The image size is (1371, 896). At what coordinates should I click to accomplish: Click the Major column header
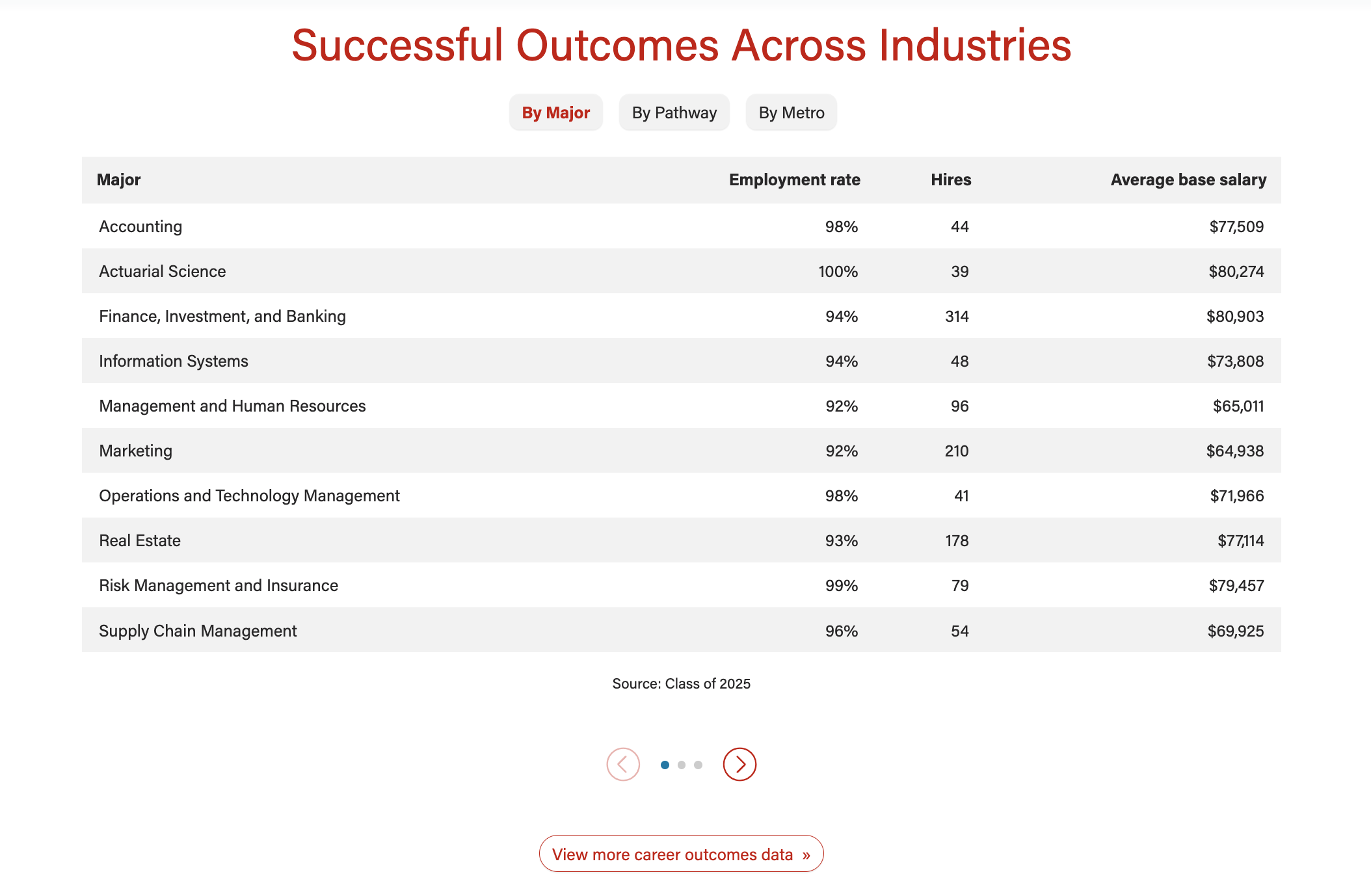[118, 179]
